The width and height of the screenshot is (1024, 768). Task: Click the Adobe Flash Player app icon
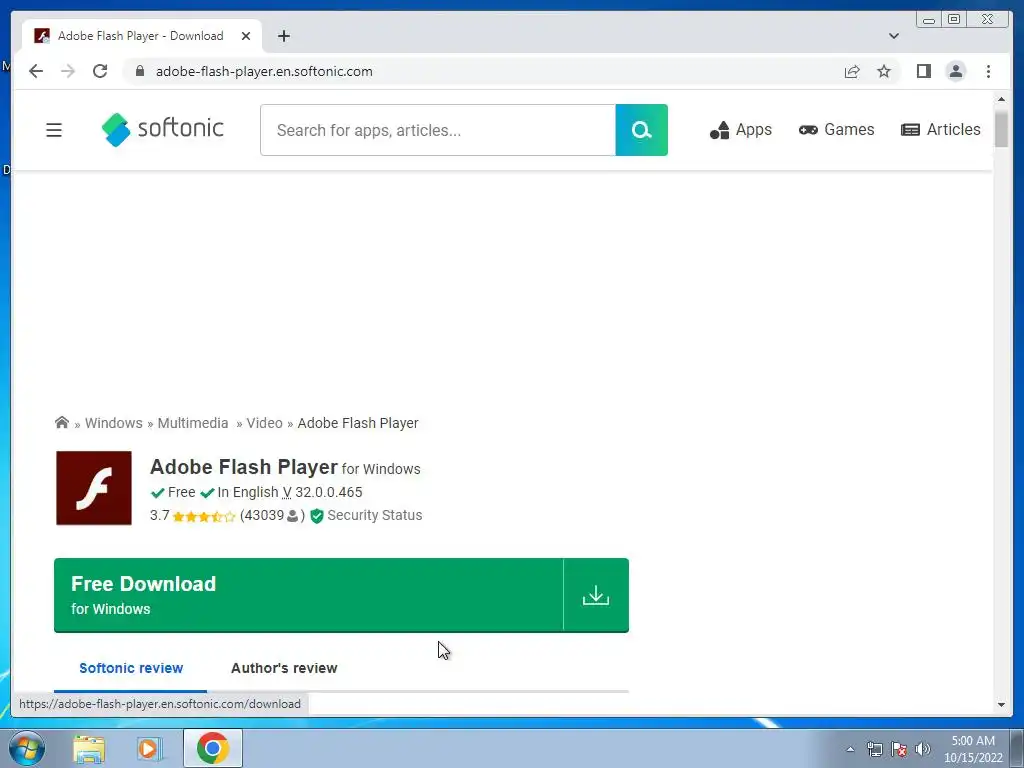click(94, 488)
